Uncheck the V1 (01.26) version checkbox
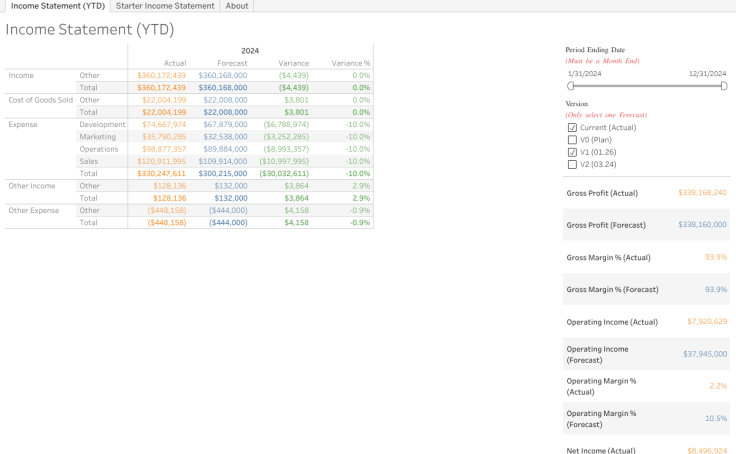Image resolution: width=736 pixels, height=454 pixels. pyautogui.click(x=572, y=152)
